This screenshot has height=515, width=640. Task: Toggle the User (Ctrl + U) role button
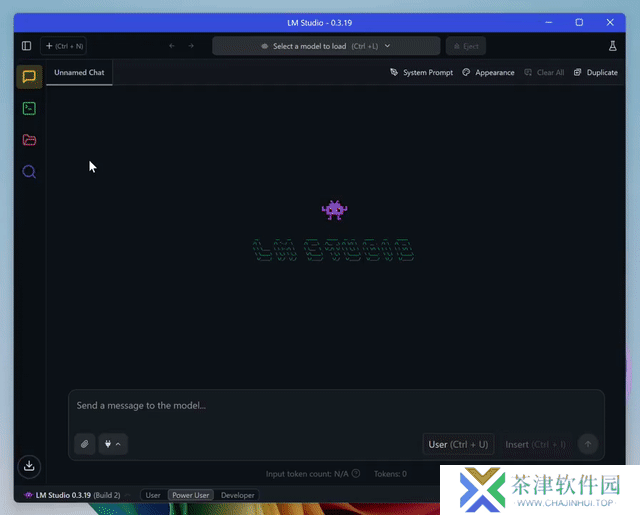(x=458, y=444)
